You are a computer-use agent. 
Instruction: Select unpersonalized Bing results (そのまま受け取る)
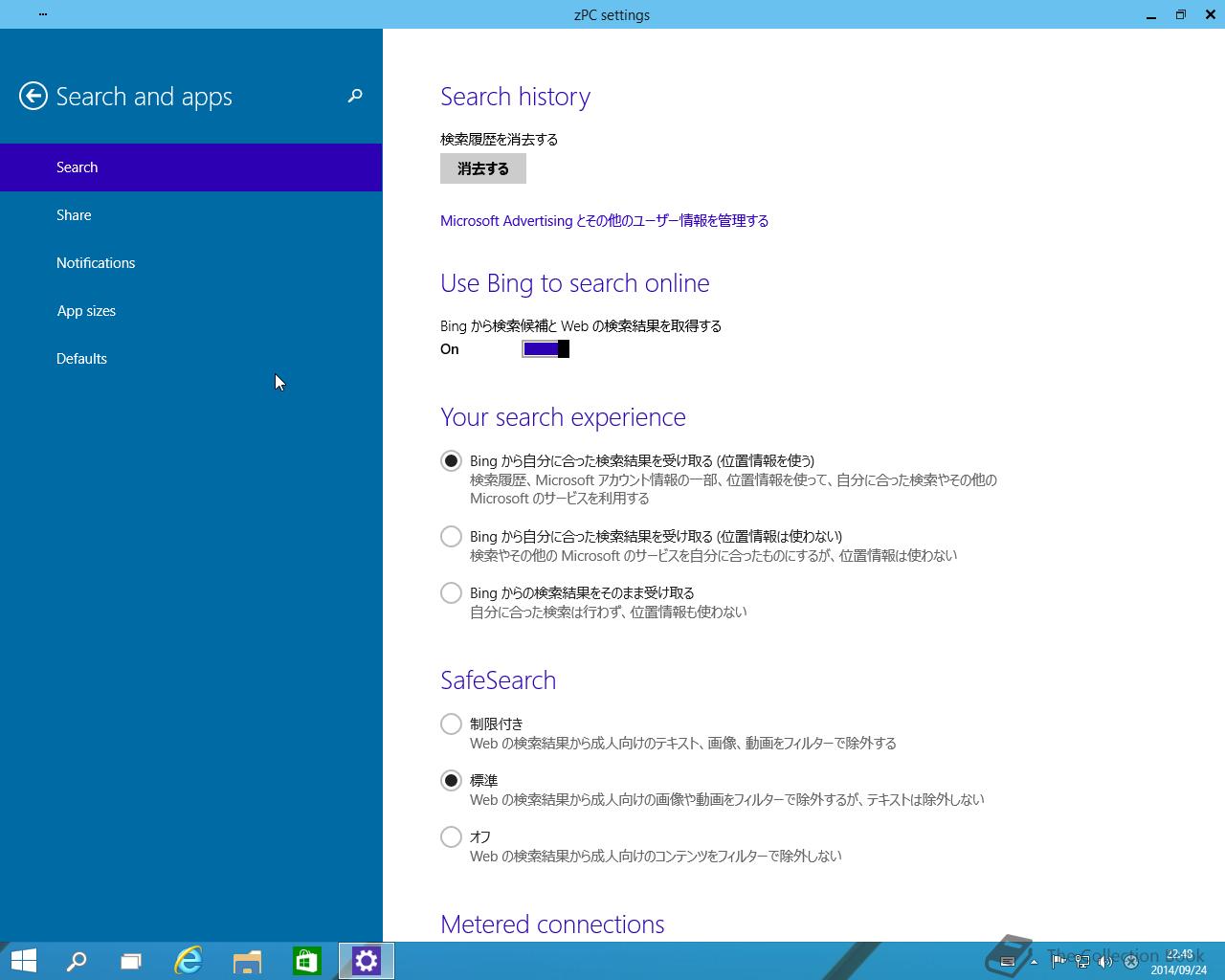(451, 593)
